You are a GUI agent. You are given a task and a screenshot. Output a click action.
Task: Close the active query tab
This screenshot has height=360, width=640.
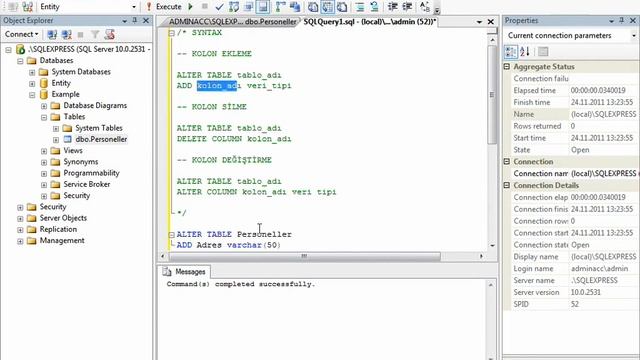(x=491, y=22)
